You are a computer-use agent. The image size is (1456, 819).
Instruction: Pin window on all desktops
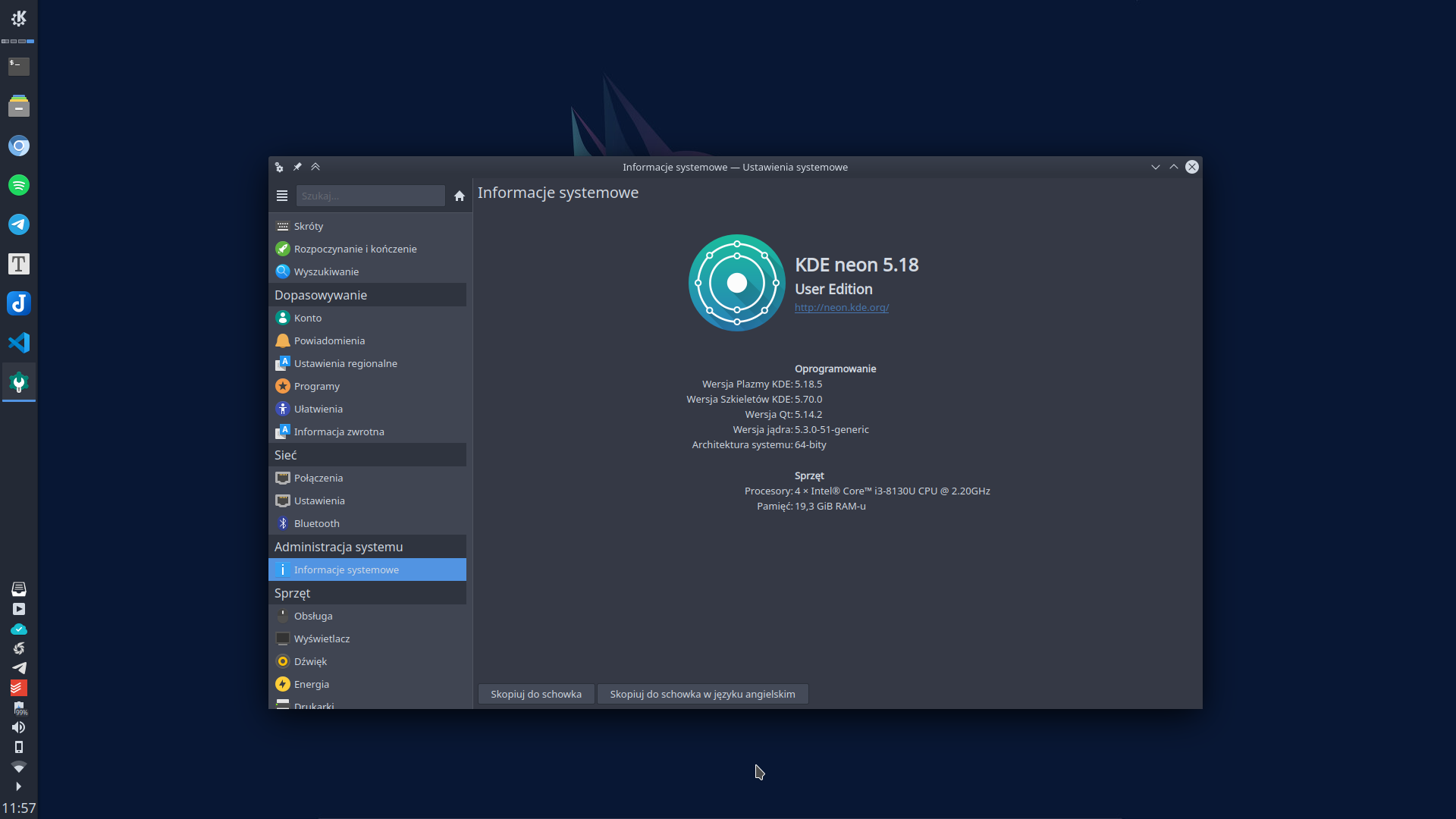pyautogui.click(x=297, y=167)
